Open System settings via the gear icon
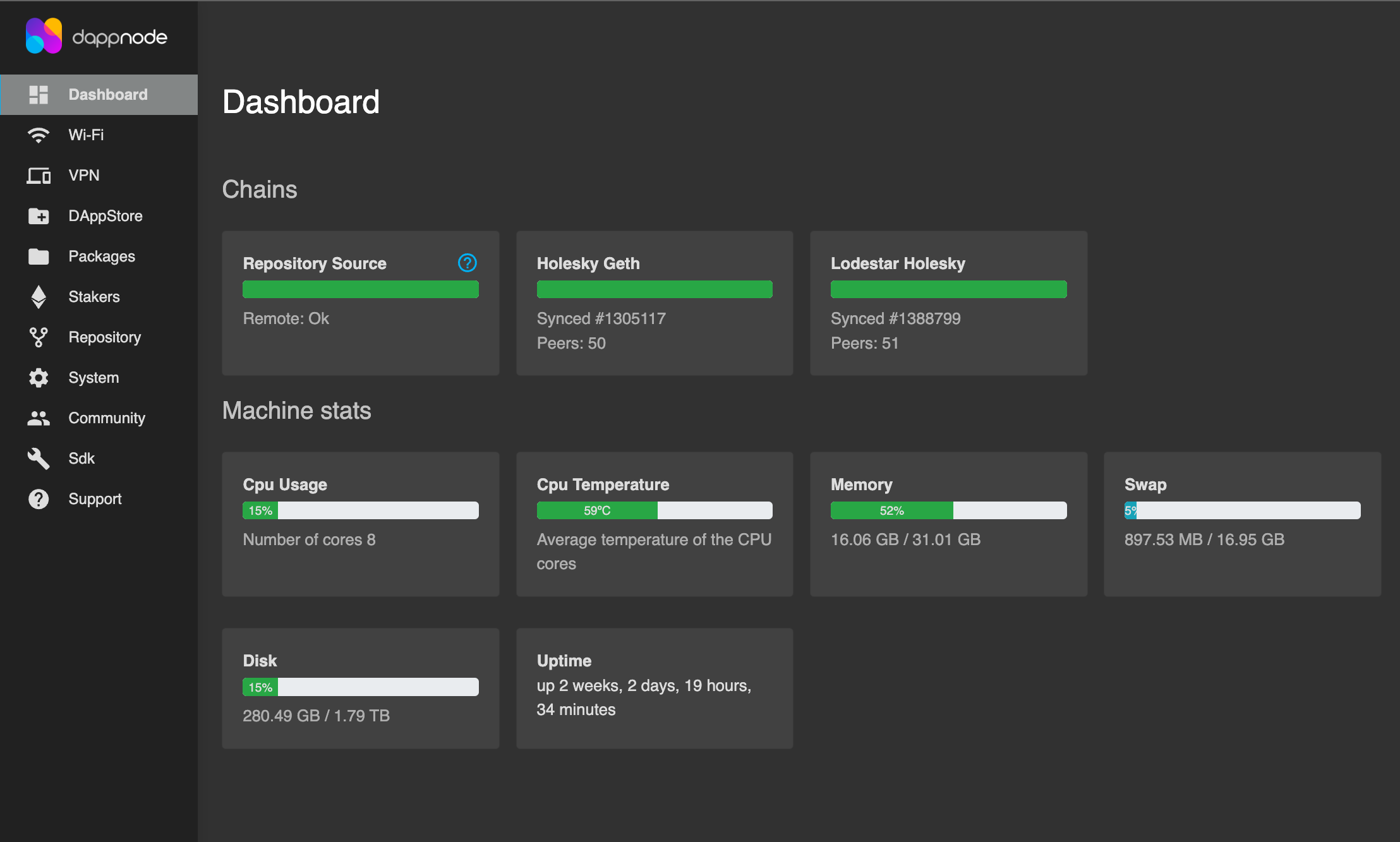Viewport: 1400px width, 842px height. click(x=39, y=377)
